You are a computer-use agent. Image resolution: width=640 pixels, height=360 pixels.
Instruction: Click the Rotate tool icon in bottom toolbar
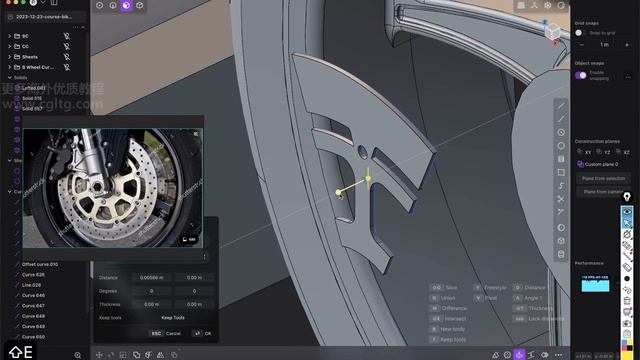click(111, 355)
